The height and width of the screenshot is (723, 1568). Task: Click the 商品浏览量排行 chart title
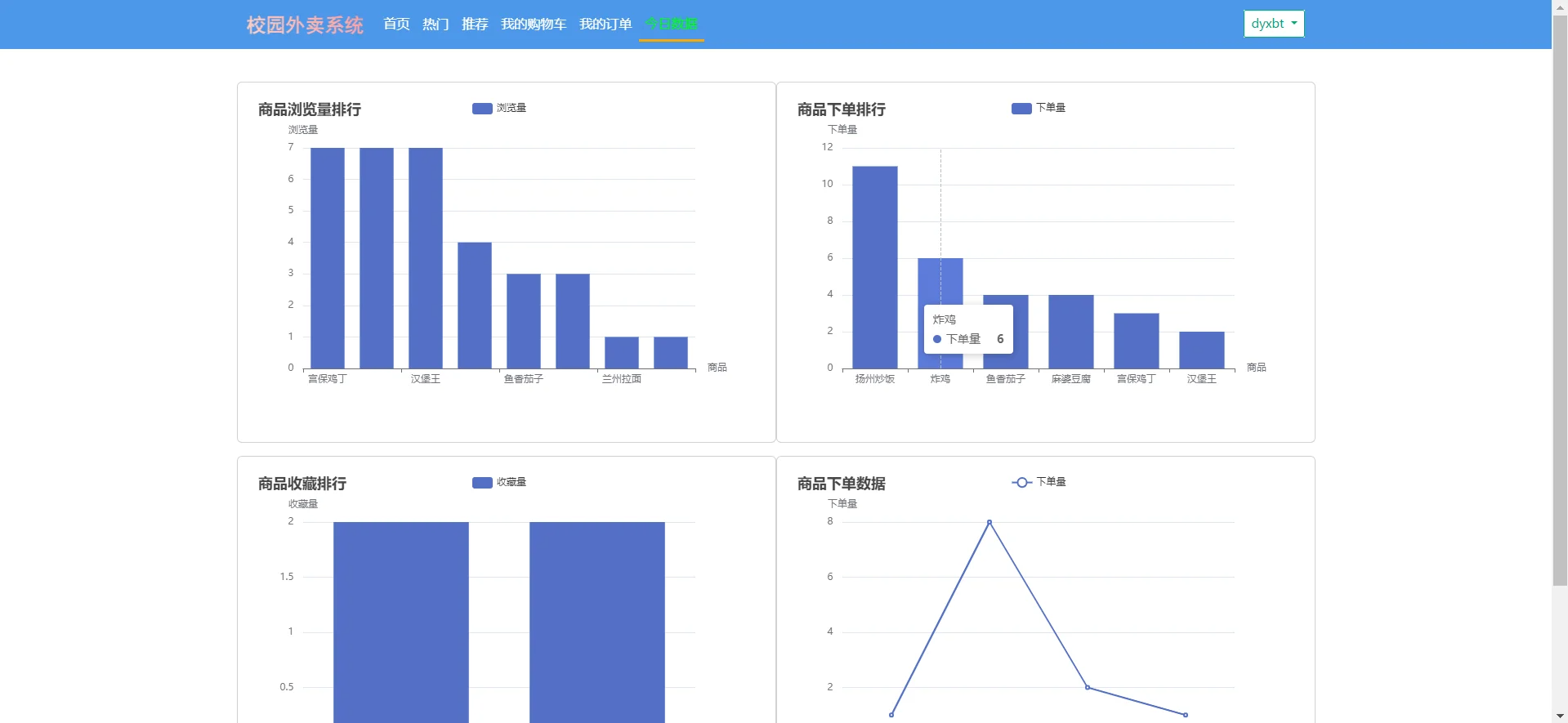click(310, 109)
